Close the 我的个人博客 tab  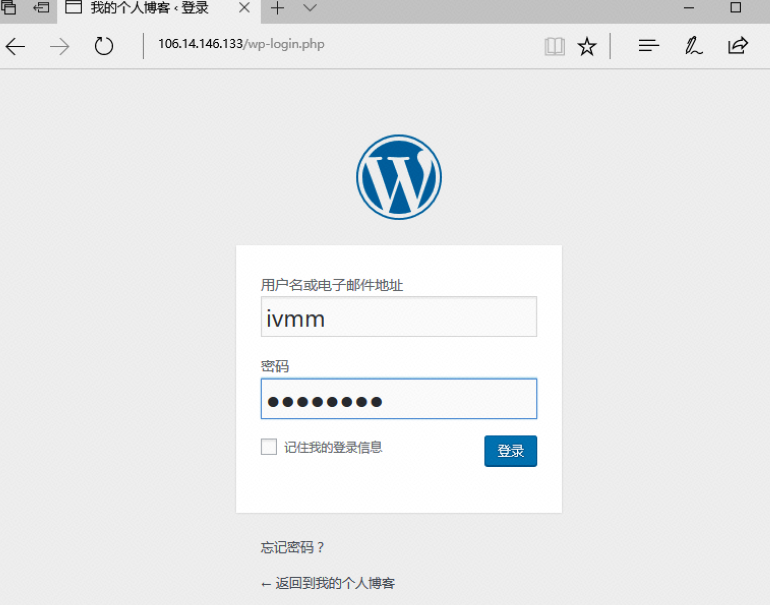[x=244, y=8]
